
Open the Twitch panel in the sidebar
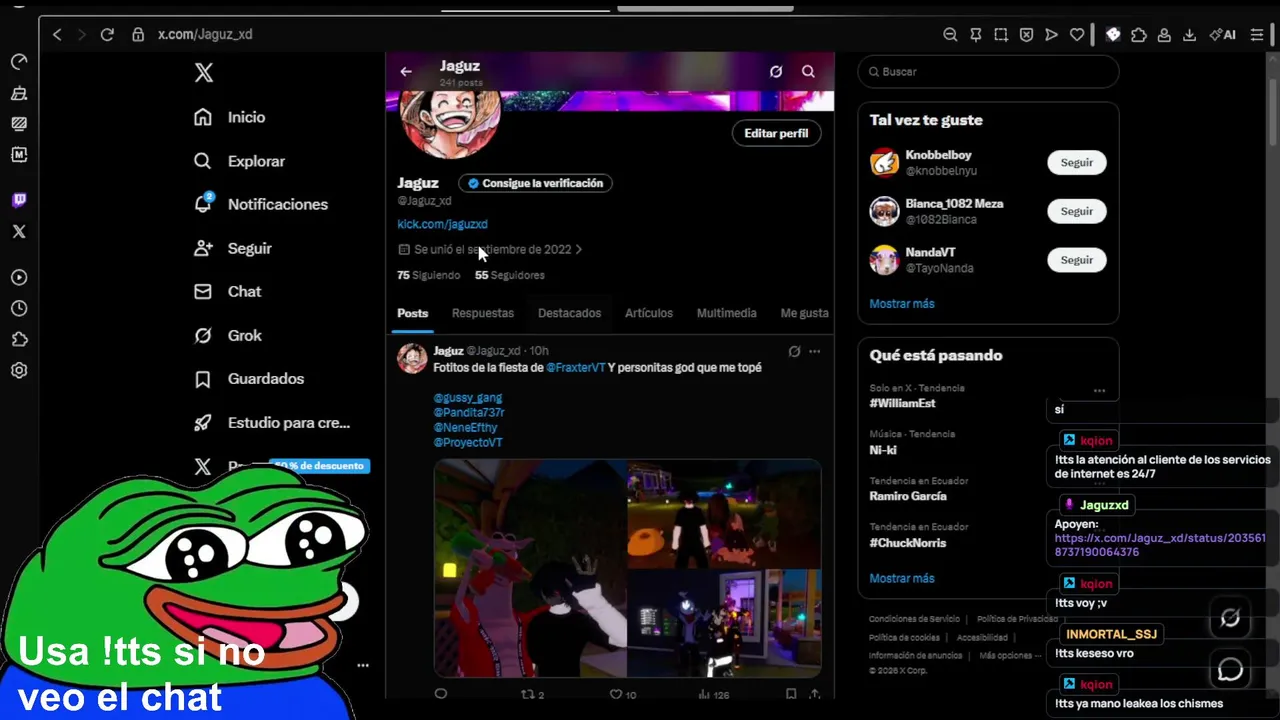[x=19, y=200]
